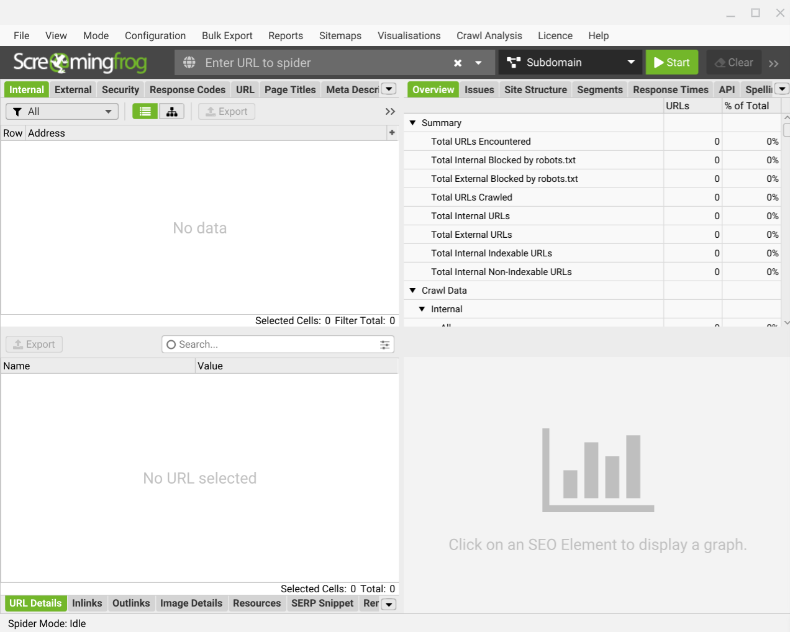Open the SERP Snippet tab
Screen dimensions: 790x632
click(x=322, y=603)
